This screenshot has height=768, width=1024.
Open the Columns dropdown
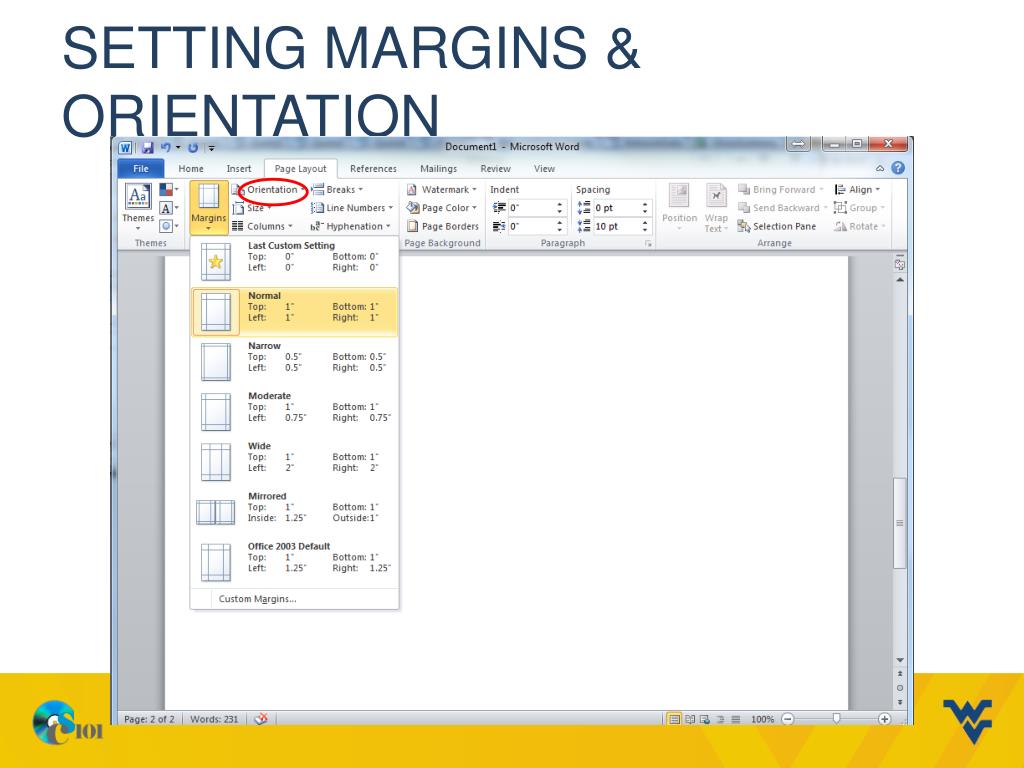pyautogui.click(x=263, y=226)
